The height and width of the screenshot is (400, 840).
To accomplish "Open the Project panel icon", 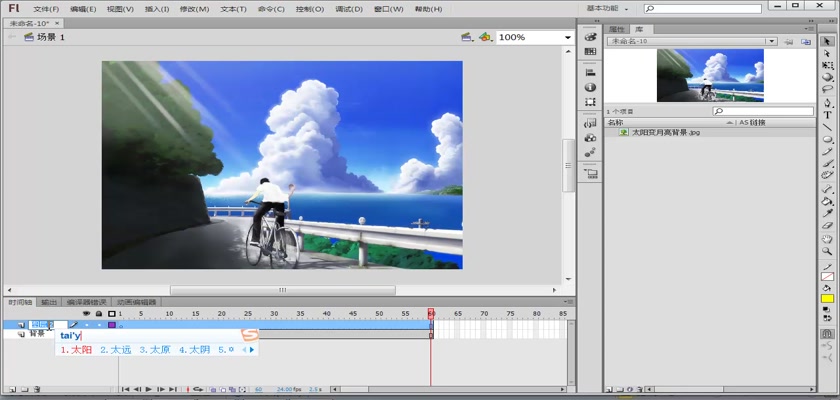I will pyautogui.click(x=590, y=173).
